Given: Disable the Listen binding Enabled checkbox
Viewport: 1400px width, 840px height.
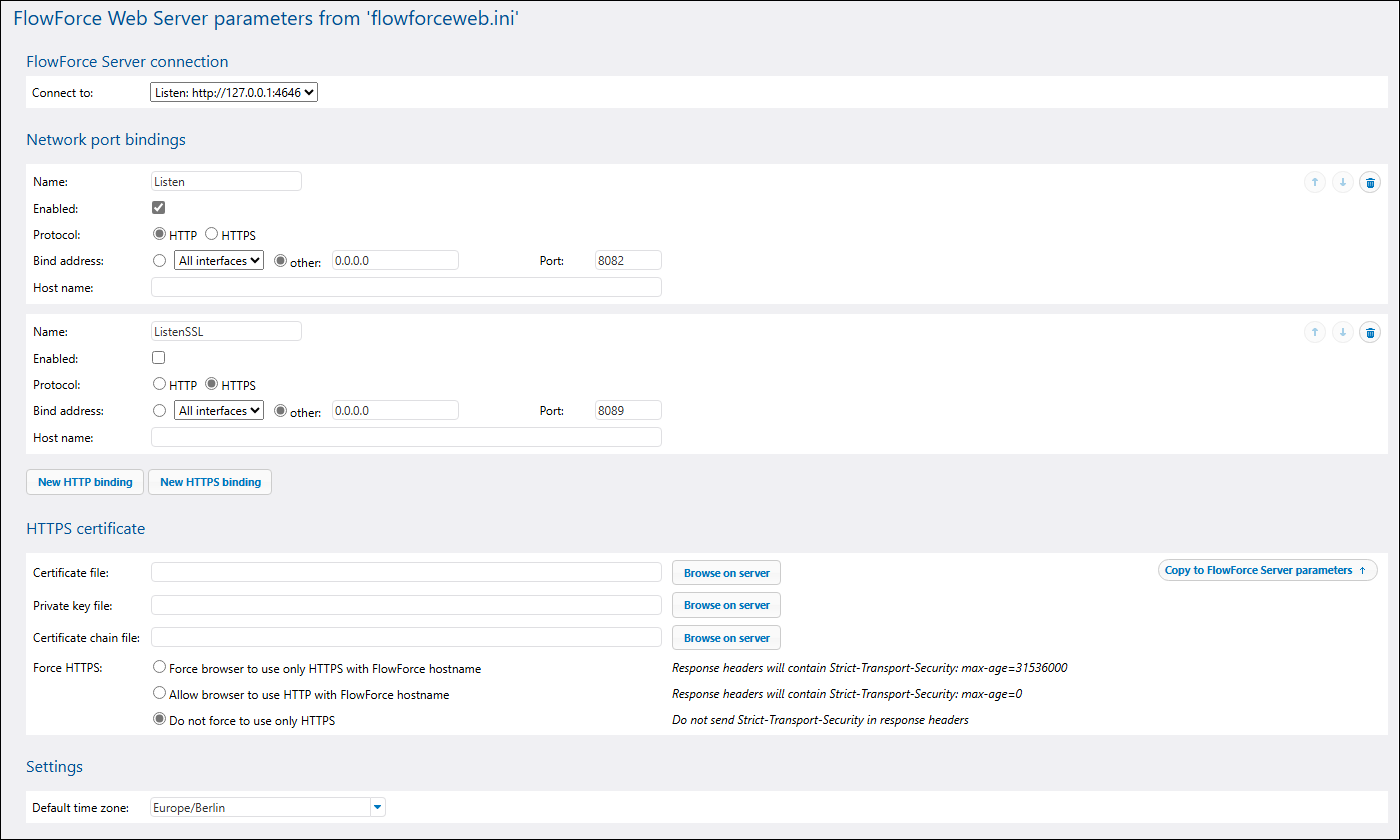Looking at the screenshot, I should point(158,208).
